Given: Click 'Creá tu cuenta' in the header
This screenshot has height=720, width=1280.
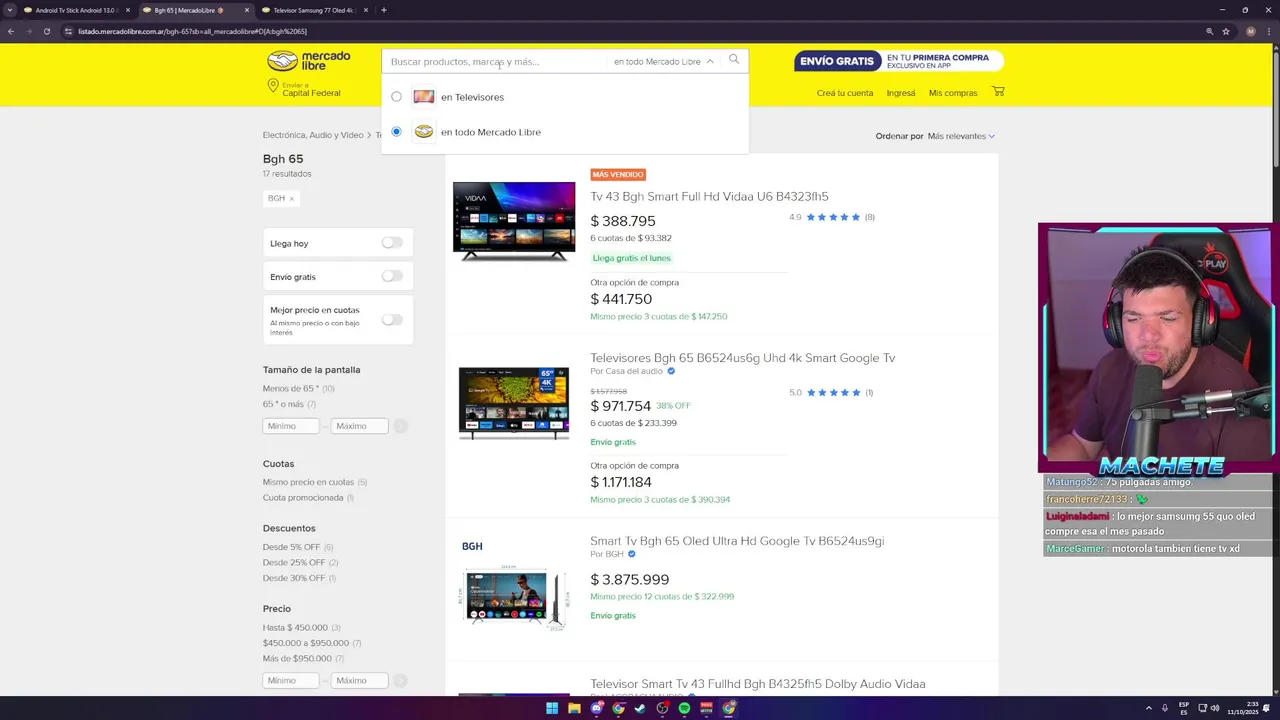Looking at the screenshot, I should pos(845,93).
